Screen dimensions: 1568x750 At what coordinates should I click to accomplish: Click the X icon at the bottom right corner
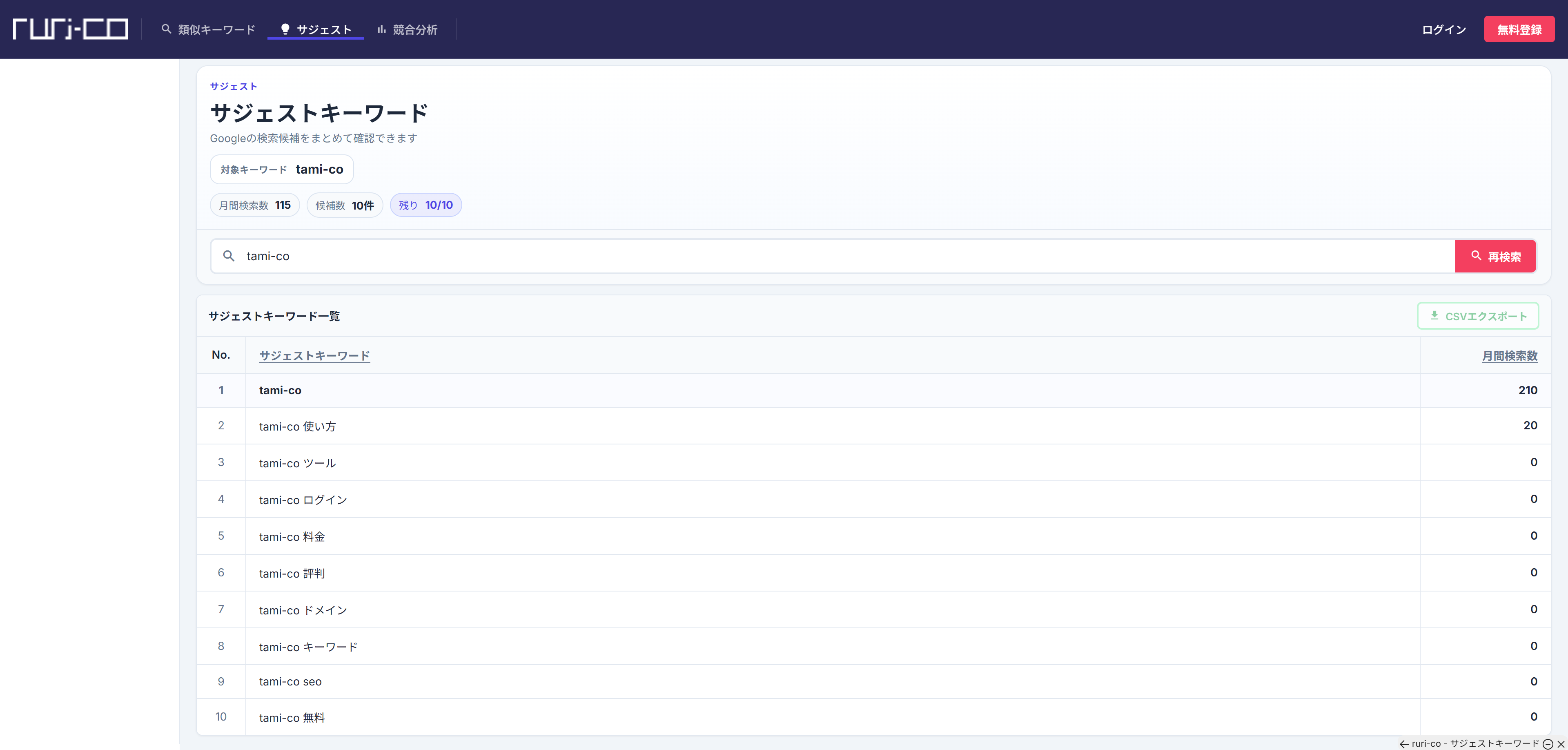1561,744
